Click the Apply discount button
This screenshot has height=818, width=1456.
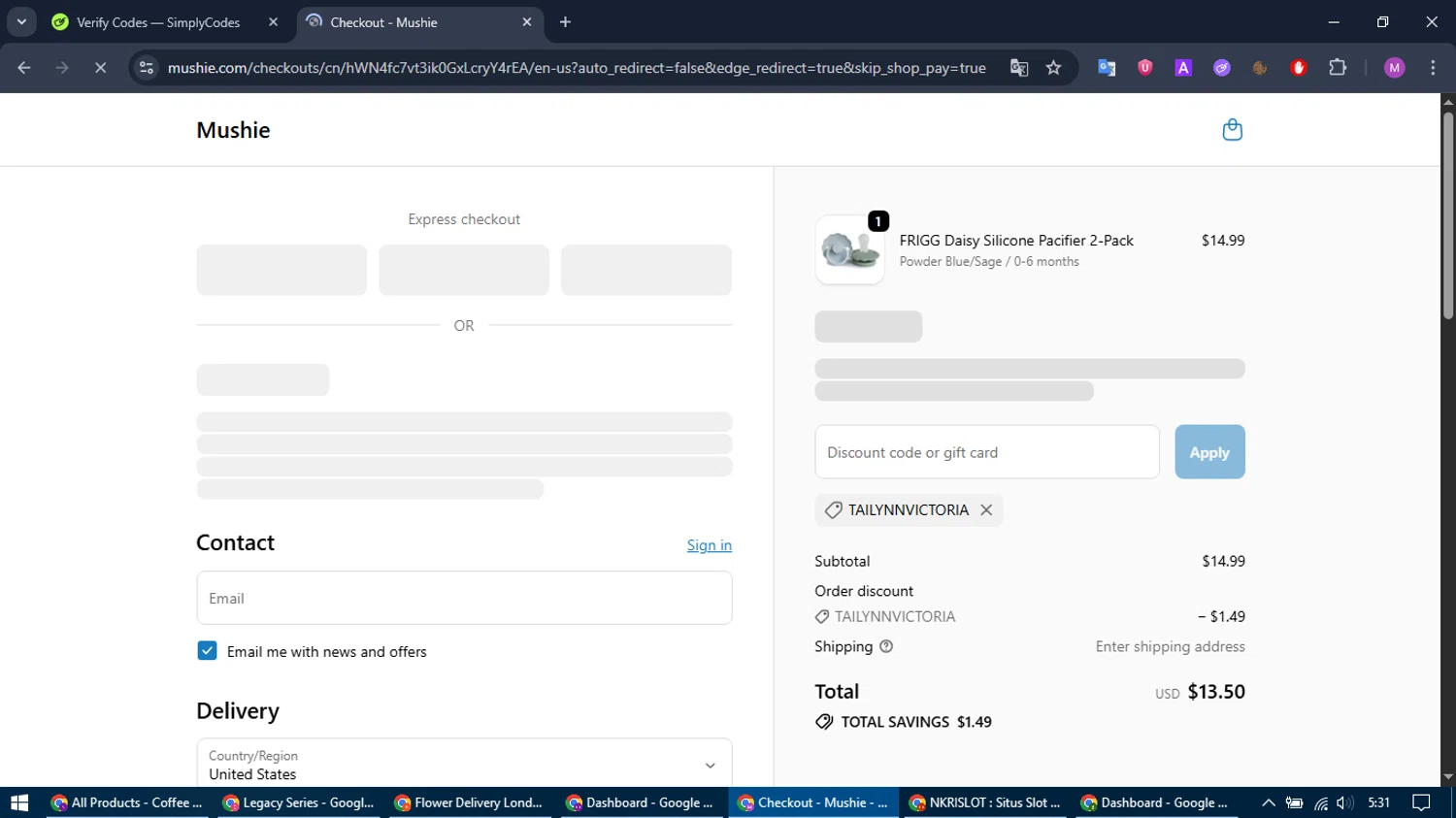point(1209,452)
